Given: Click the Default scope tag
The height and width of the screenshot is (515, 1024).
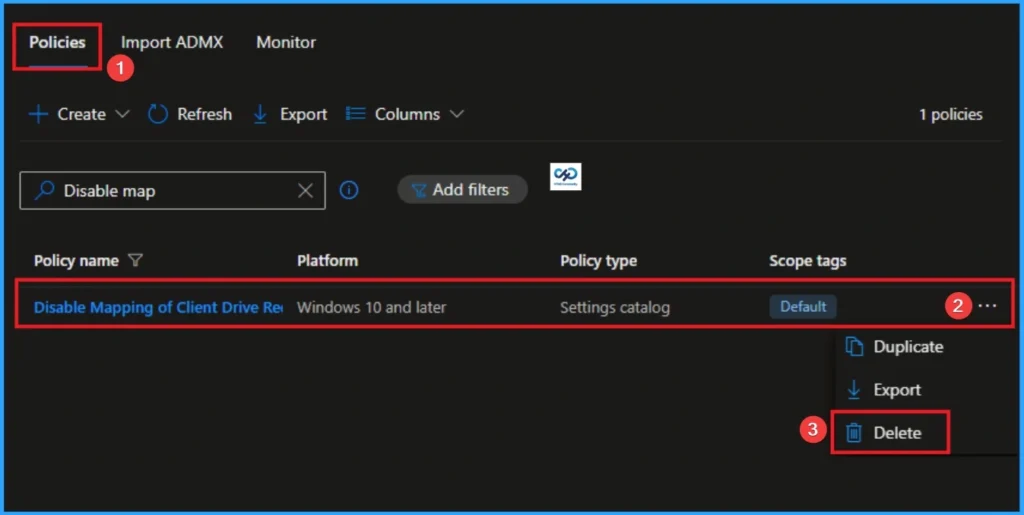Looking at the screenshot, I should [x=803, y=307].
